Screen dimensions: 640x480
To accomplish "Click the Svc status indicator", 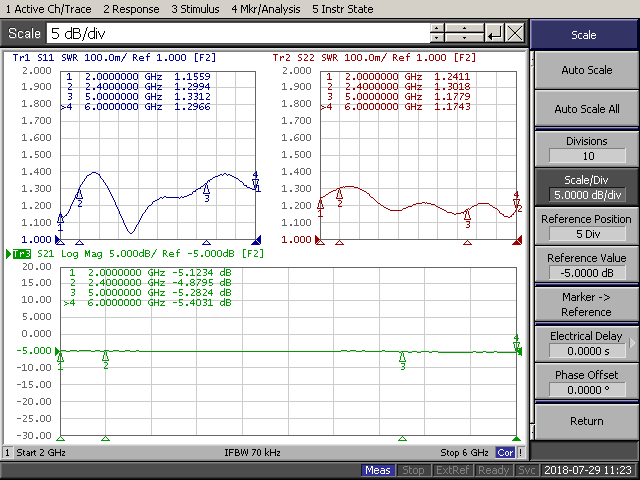I will pyautogui.click(x=526, y=471).
